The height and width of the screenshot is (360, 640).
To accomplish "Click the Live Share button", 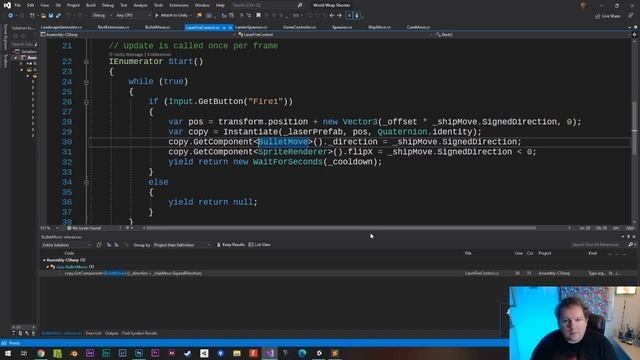I will [x=608, y=16].
